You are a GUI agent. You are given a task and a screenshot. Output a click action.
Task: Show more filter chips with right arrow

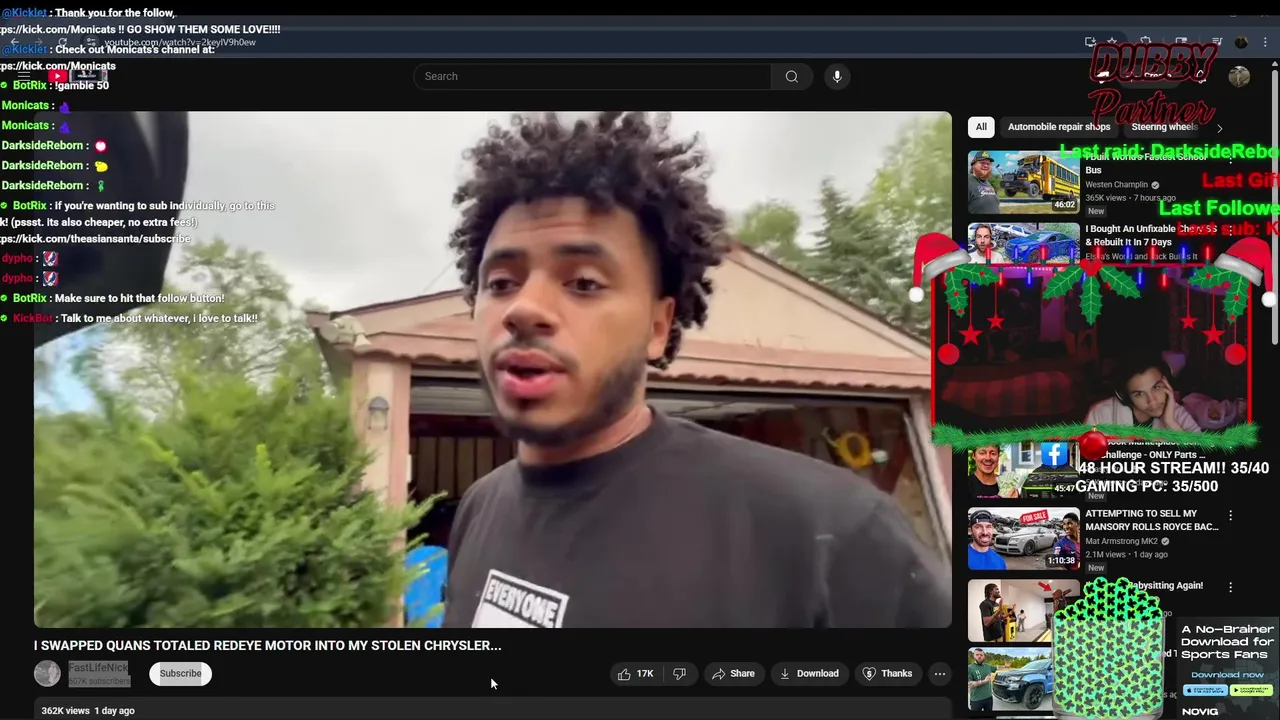pos(1219,128)
